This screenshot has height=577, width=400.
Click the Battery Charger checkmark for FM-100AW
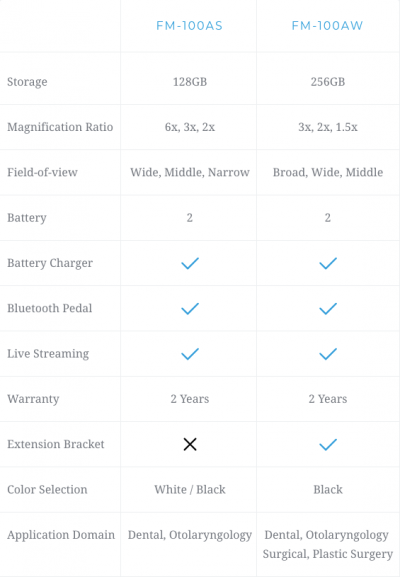328,263
